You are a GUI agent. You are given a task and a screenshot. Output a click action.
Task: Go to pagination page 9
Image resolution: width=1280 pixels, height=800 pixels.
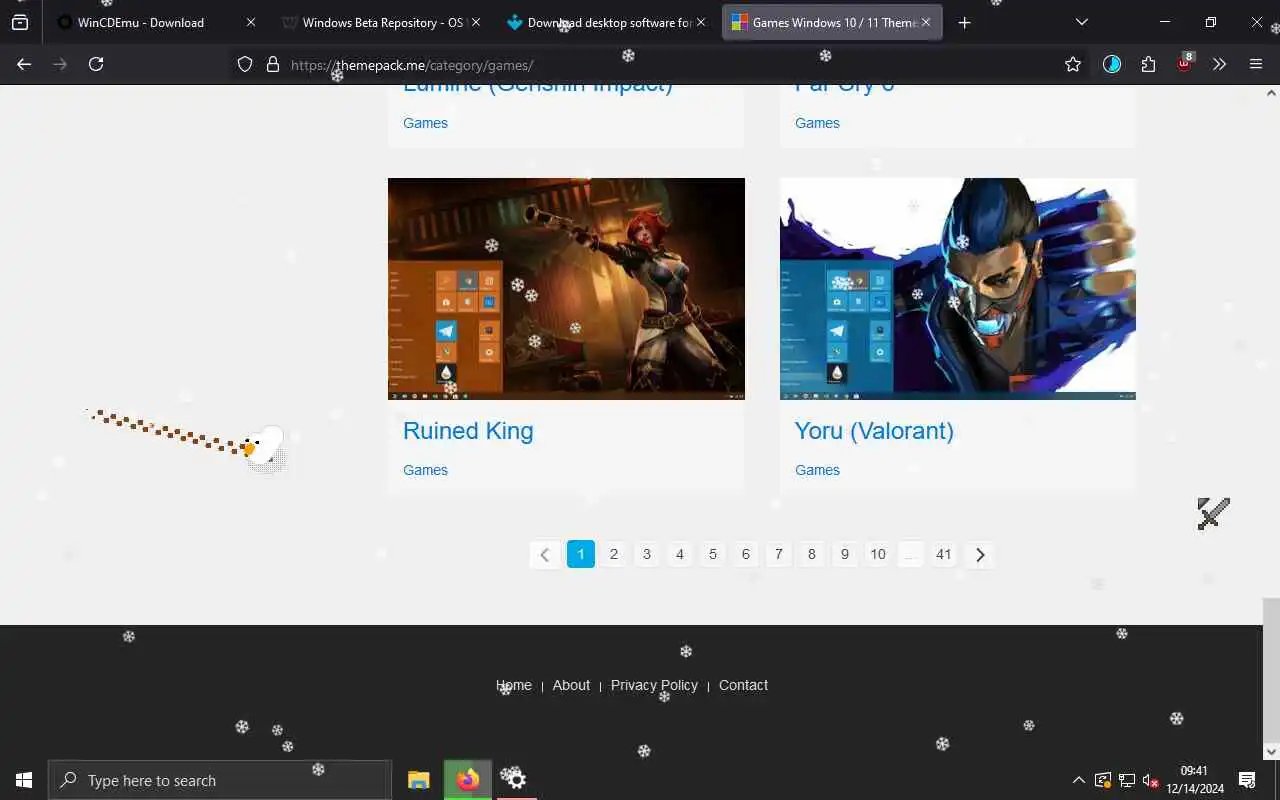[845, 554]
